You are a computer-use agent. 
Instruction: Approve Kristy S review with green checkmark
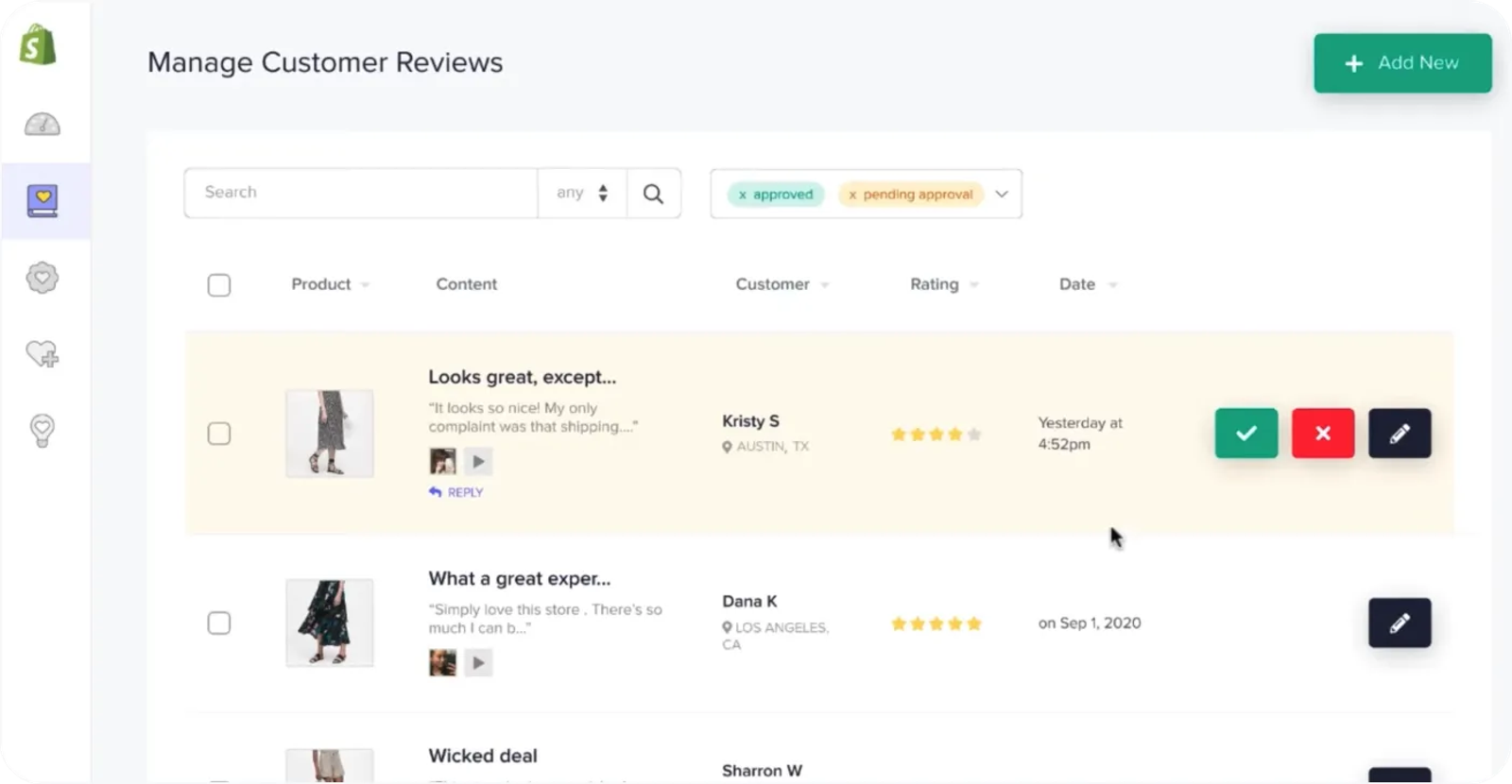coord(1246,434)
